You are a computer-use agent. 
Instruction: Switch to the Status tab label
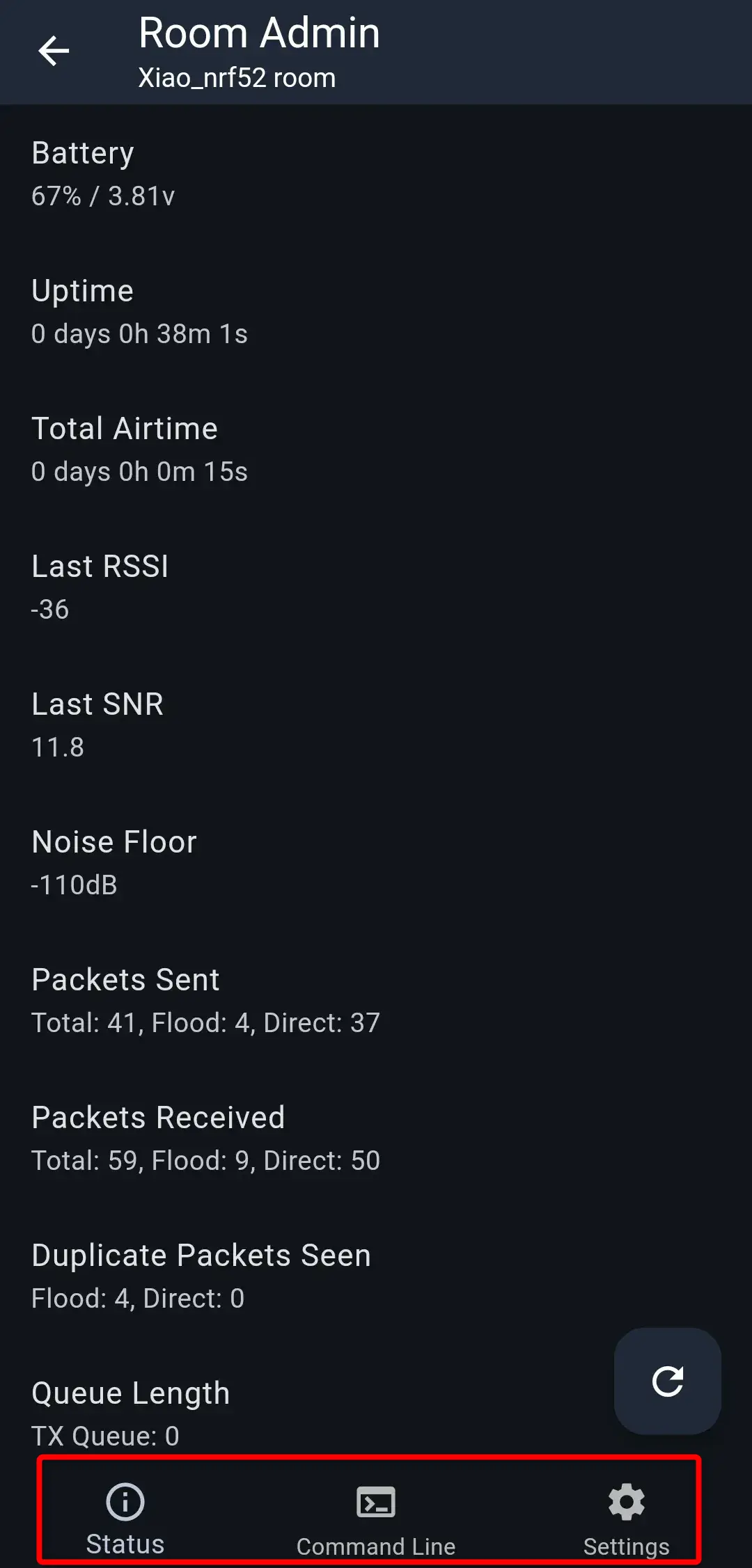point(125,1544)
